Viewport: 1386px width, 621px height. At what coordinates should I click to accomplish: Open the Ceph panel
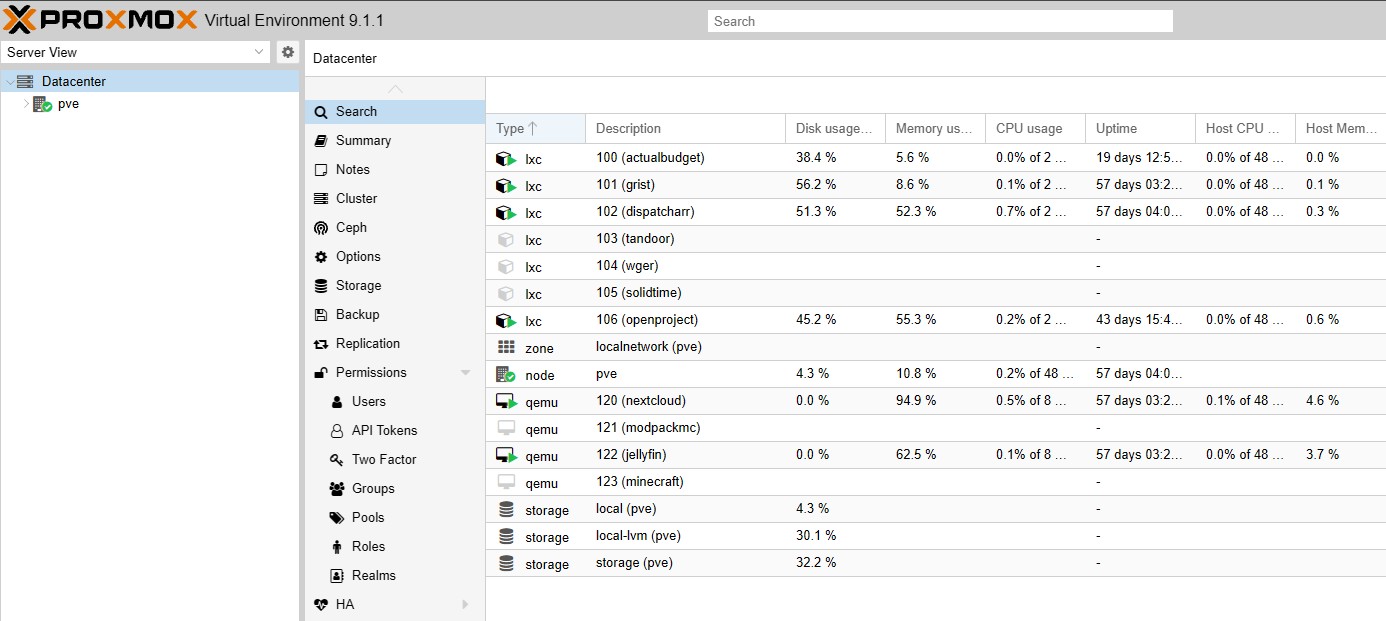point(395,228)
